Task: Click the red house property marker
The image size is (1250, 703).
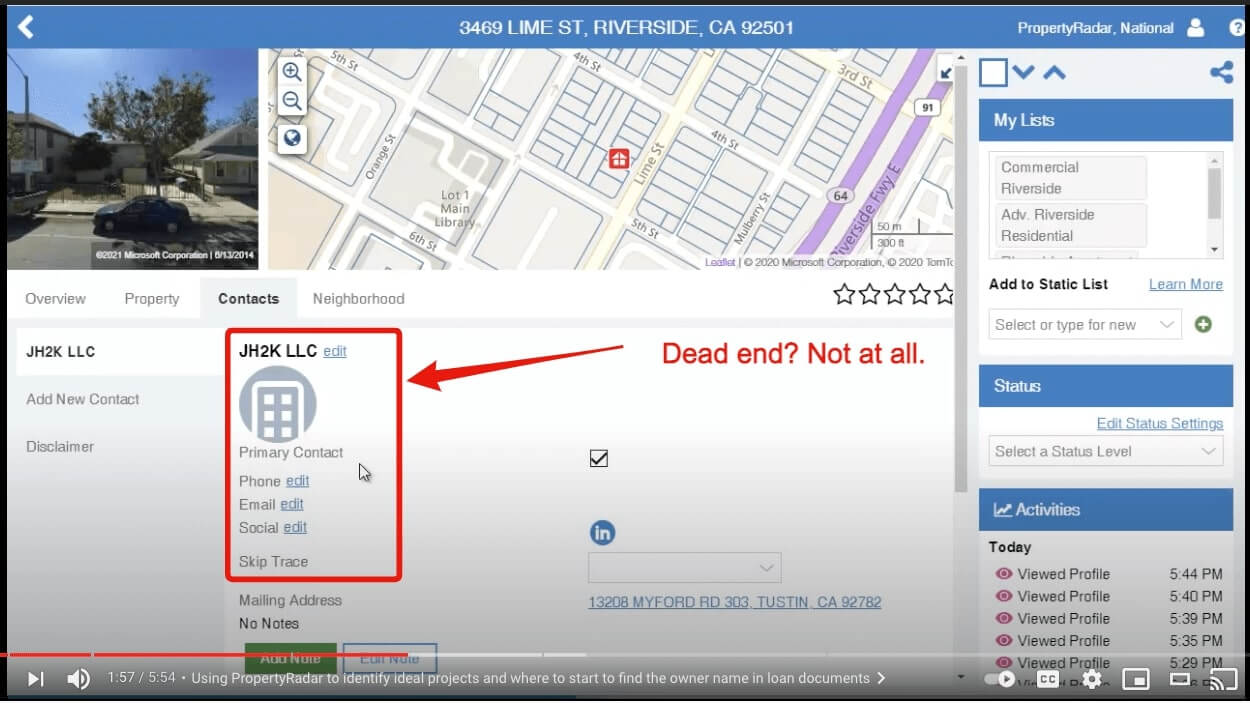Action: click(x=619, y=158)
